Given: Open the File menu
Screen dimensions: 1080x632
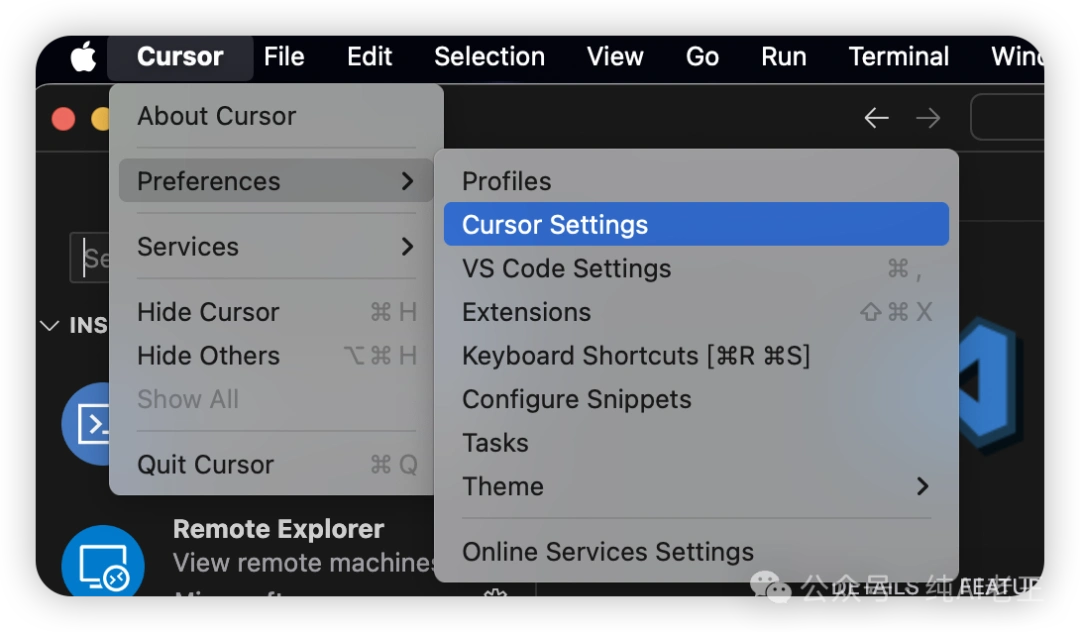Looking at the screenshot, I should (x=284, y=57).
